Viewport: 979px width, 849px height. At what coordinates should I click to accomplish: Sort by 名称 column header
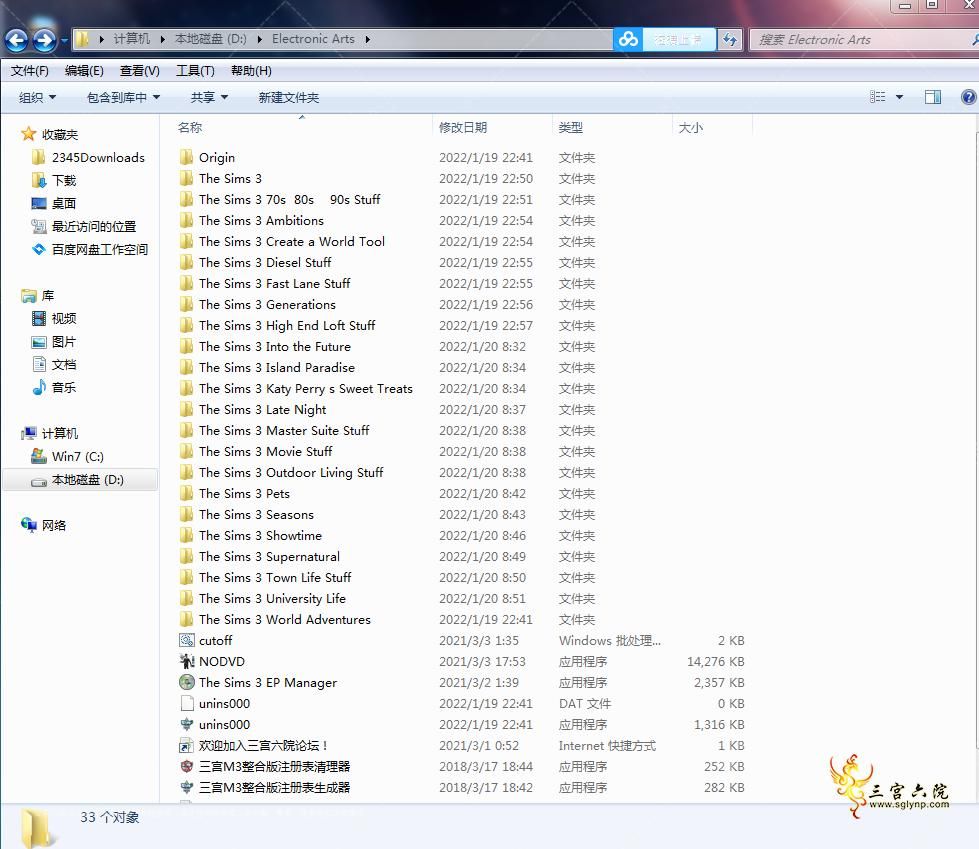point(190,127)
